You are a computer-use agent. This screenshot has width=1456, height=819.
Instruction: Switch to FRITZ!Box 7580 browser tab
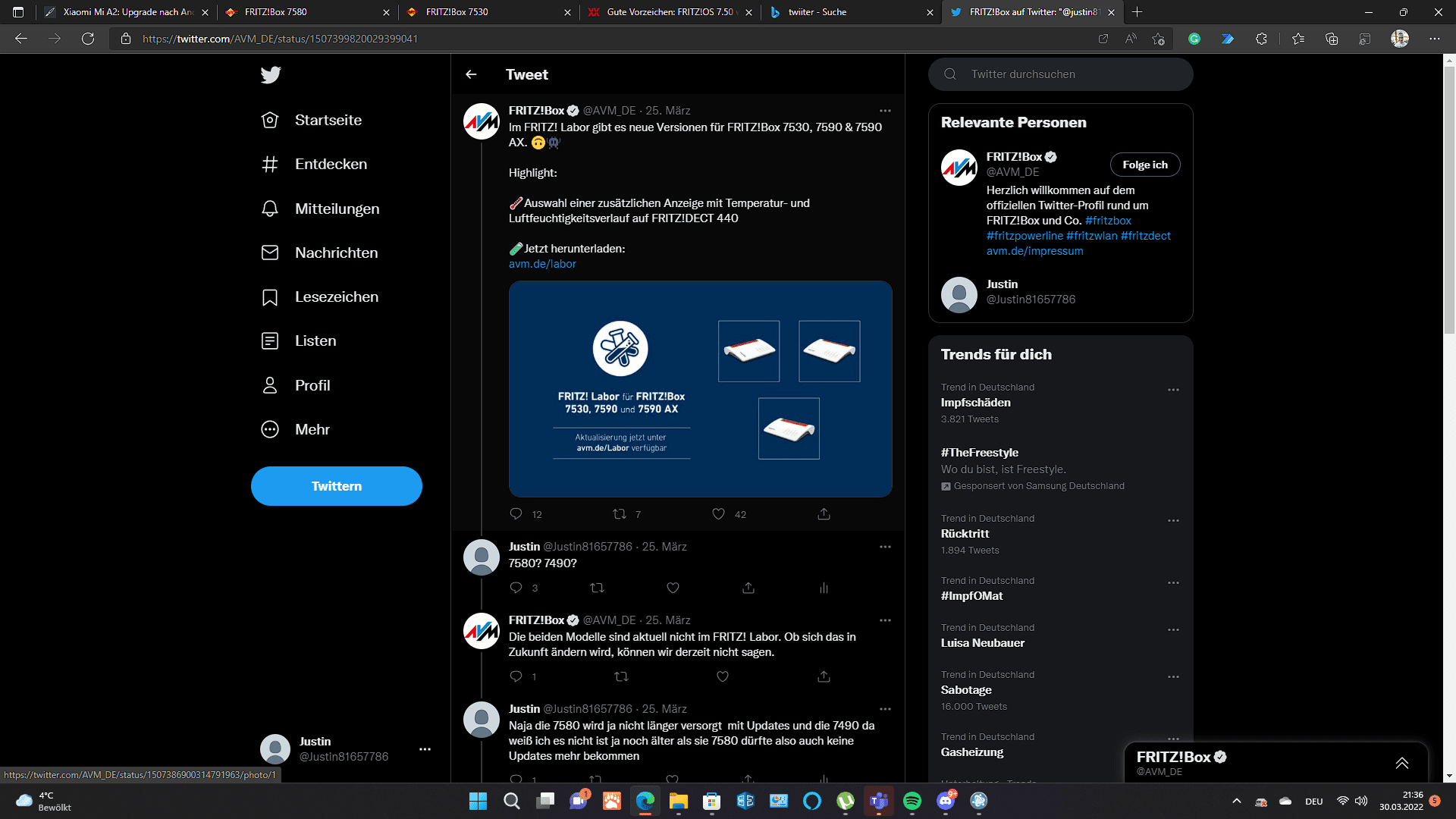click(x=307, y=12)
